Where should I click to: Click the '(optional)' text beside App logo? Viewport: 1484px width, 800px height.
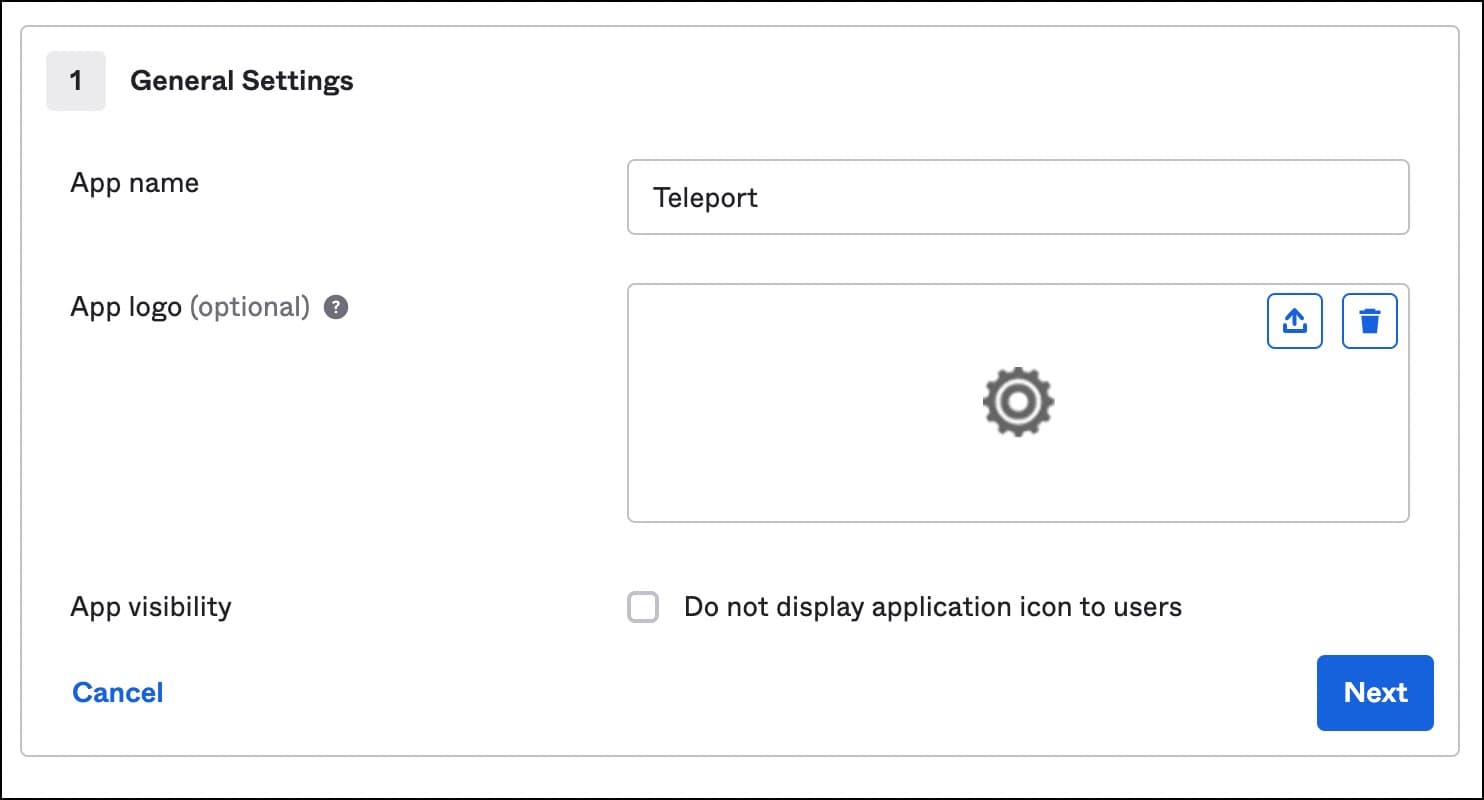(x=250, y=307)
